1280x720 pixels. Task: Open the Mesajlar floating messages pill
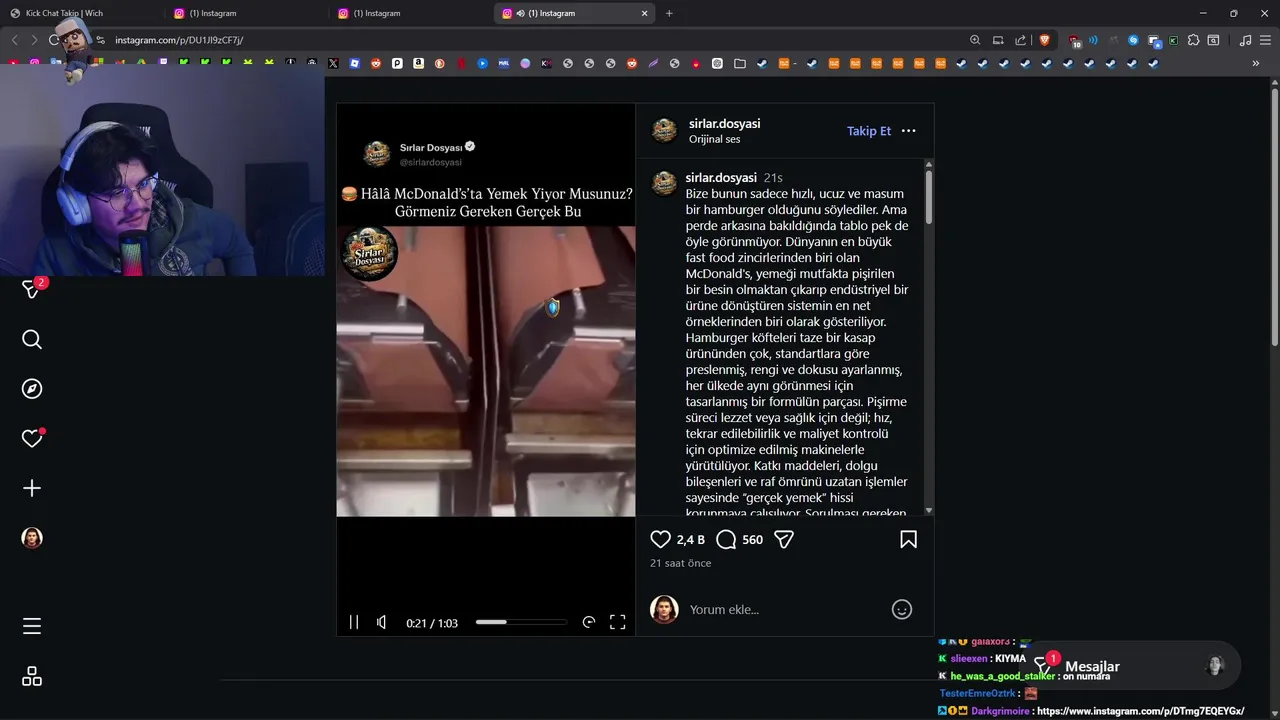1133,666
